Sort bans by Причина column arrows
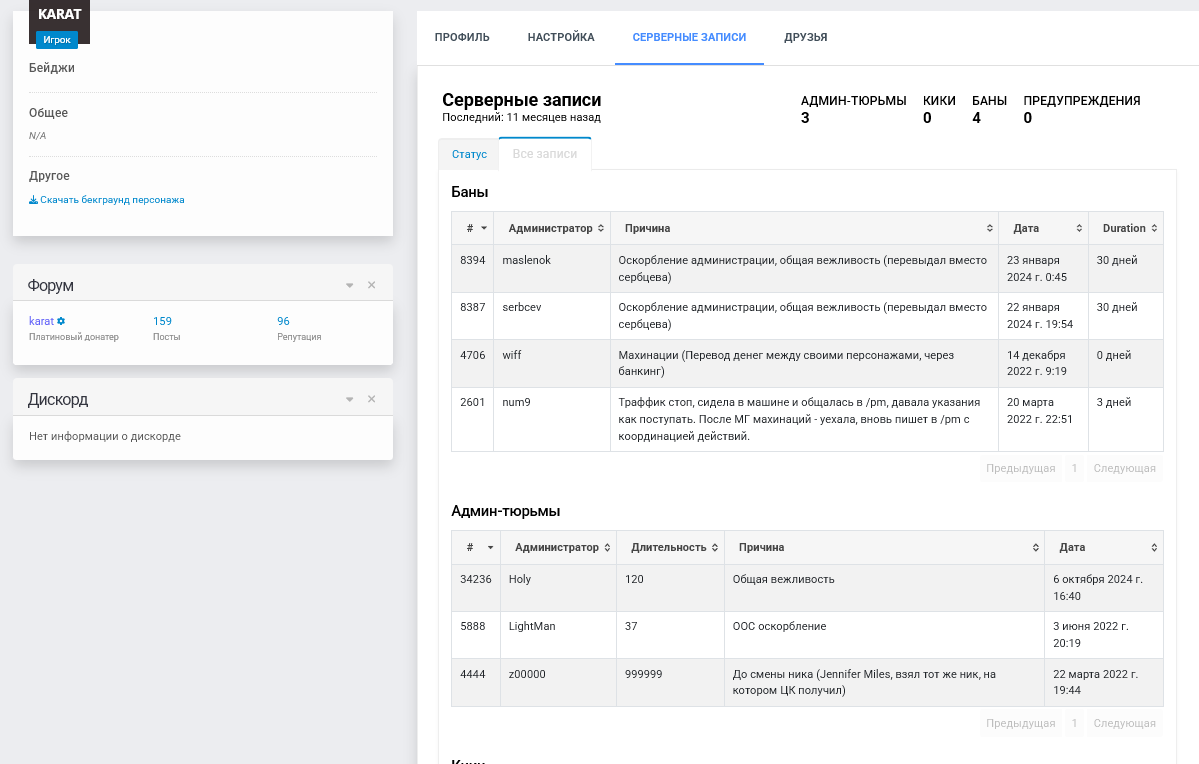The height and width of the screenshot is (764, 1199). click(989, 228)
